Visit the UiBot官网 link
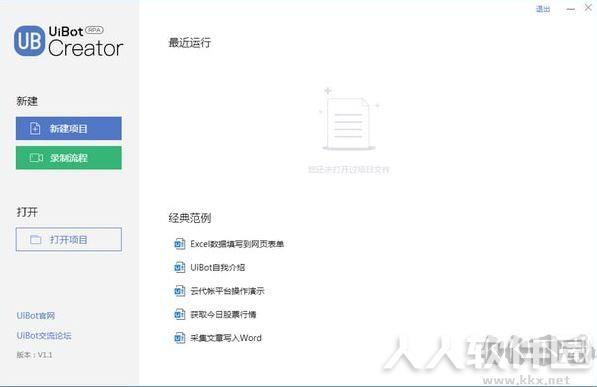 pos(36,316)
